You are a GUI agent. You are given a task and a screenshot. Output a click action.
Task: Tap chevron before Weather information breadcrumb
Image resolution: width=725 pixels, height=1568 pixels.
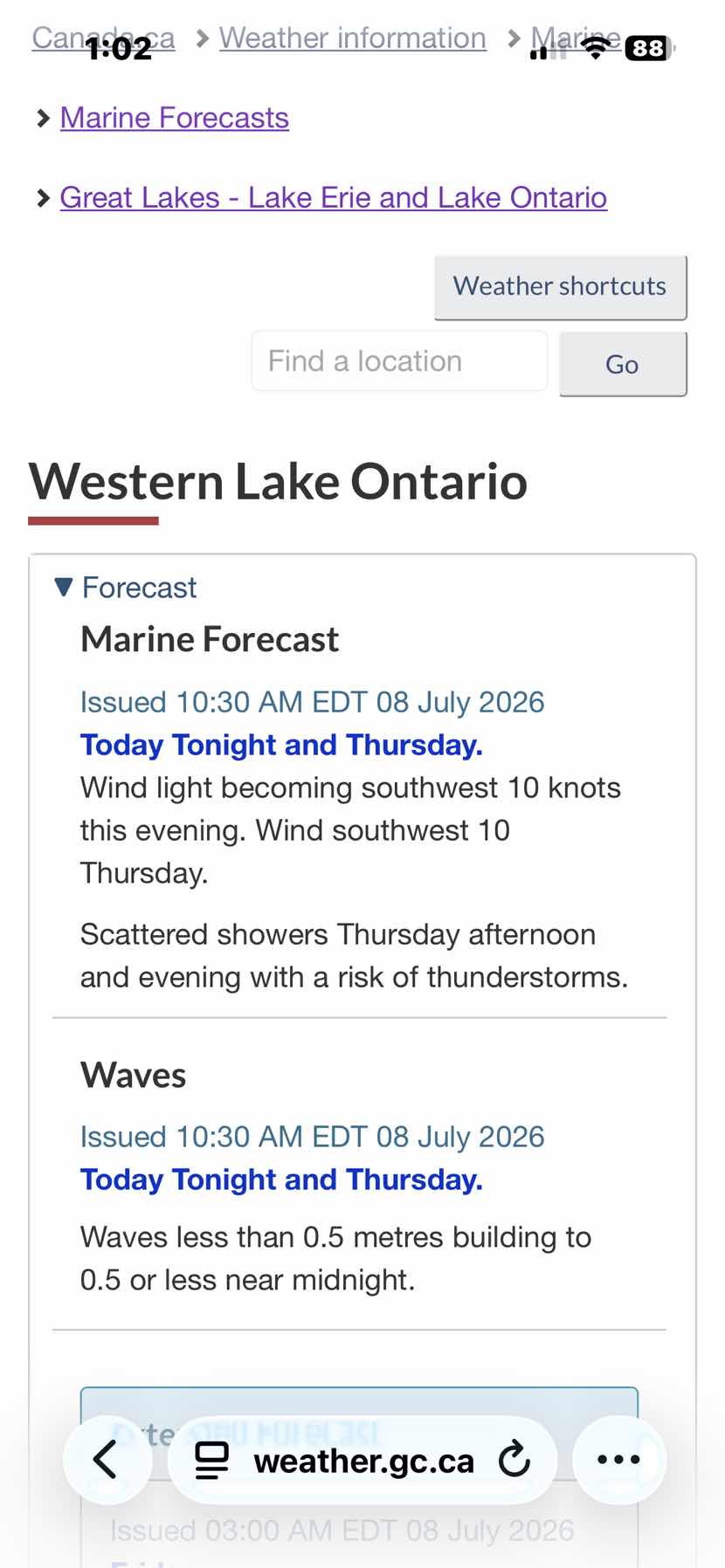(x=202, y=38)
